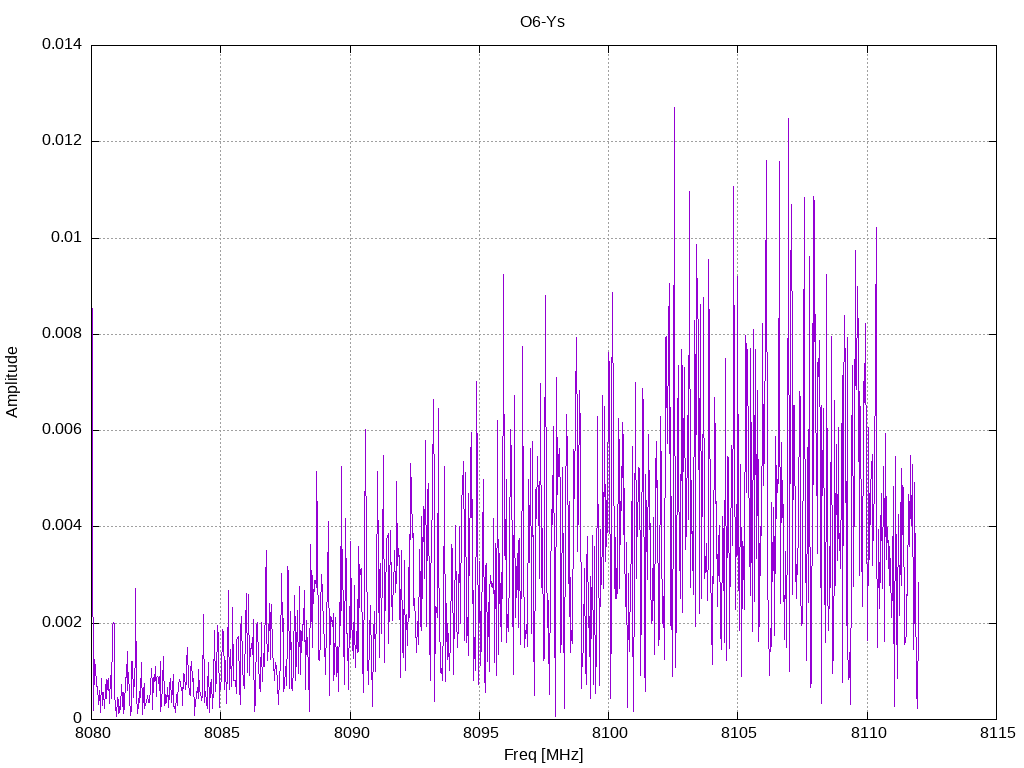Click the 0.008 y-axis tick label
Image resolution: width=1024 pixels, height=768 pixels.
pos(62,334)
